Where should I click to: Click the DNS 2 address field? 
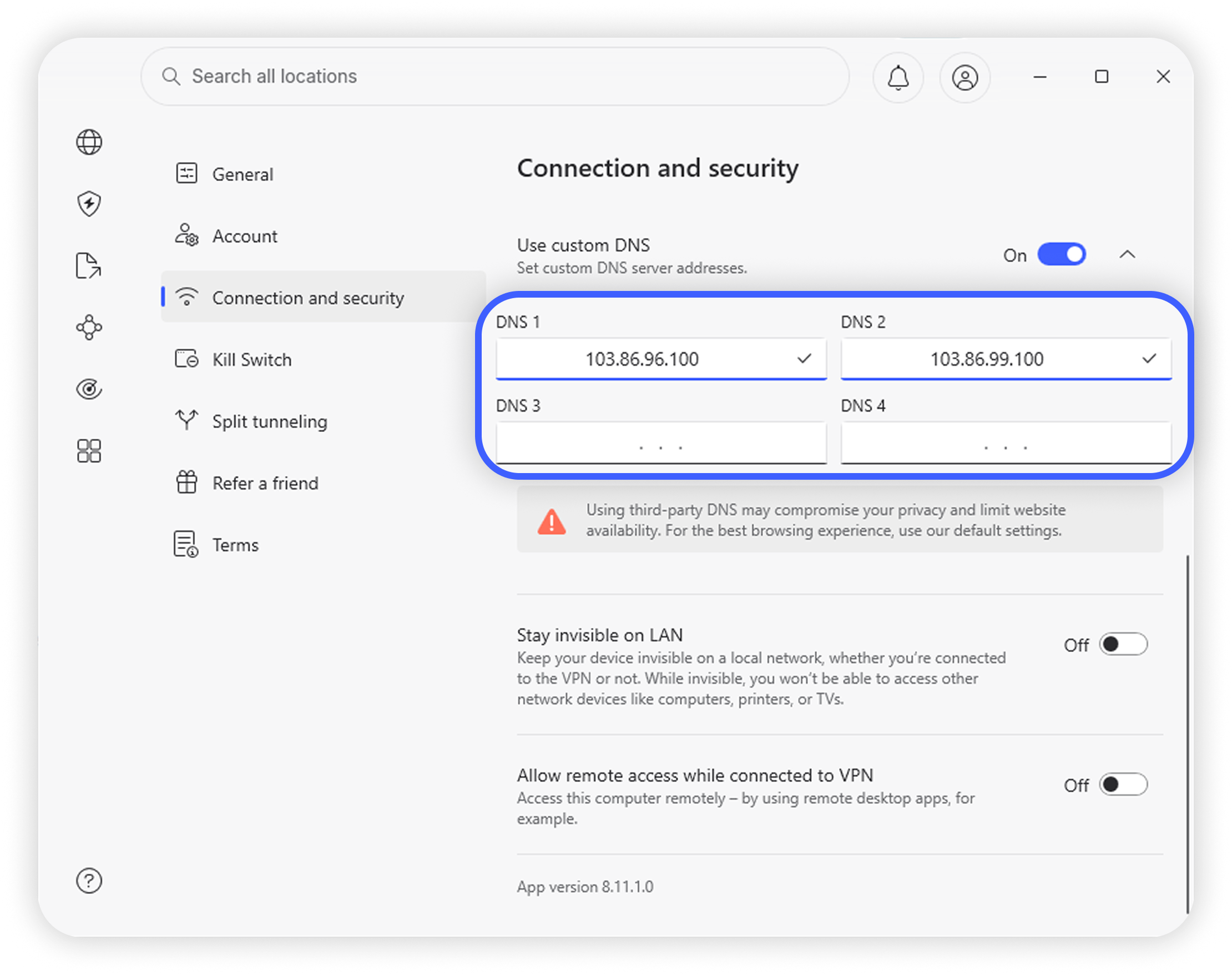click(x=1006, y=359)
